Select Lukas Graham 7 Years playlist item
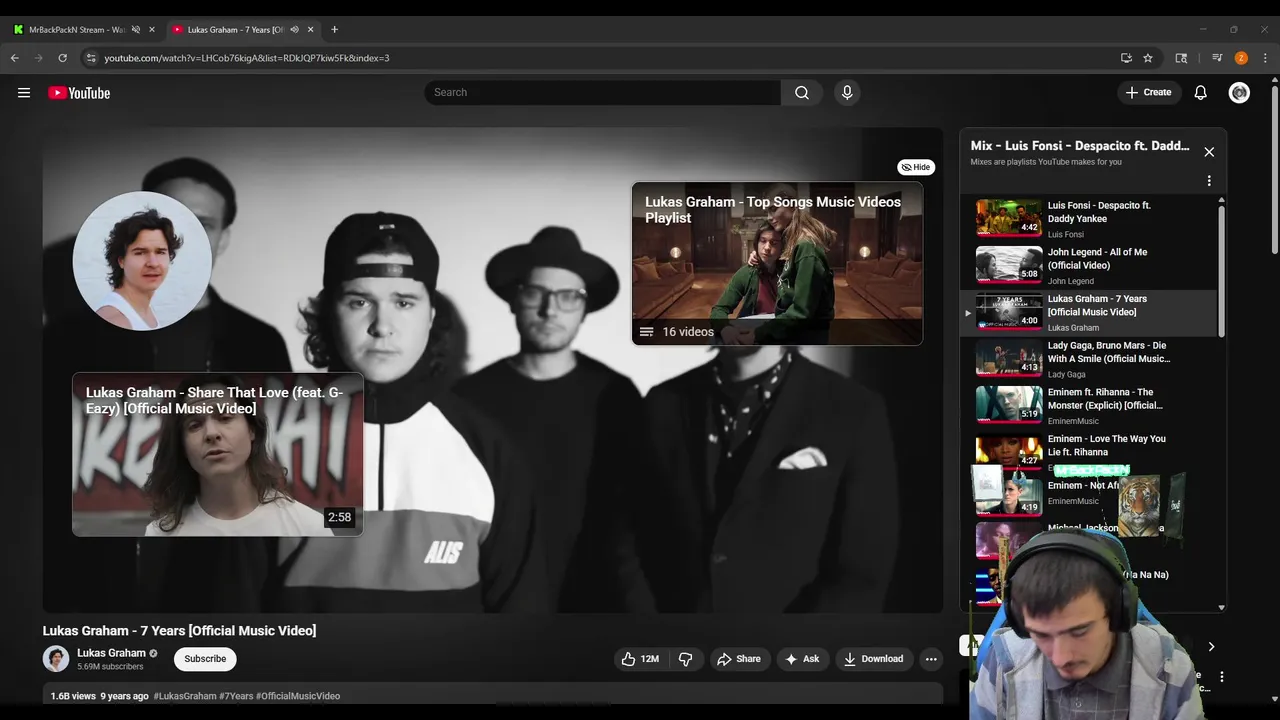1280x720 pixels. pyautogui.click(x=1090, y=312)
